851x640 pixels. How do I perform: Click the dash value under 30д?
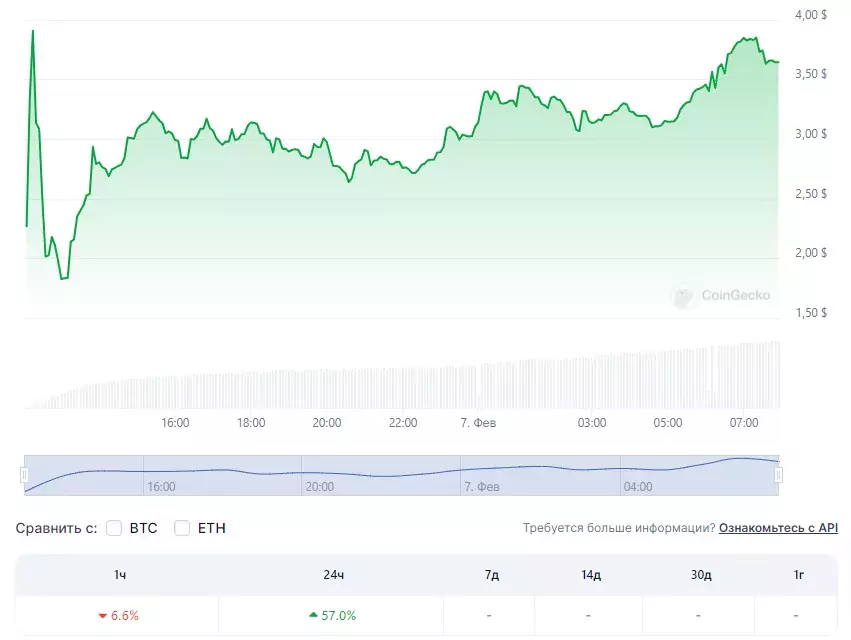click(698, 616)
